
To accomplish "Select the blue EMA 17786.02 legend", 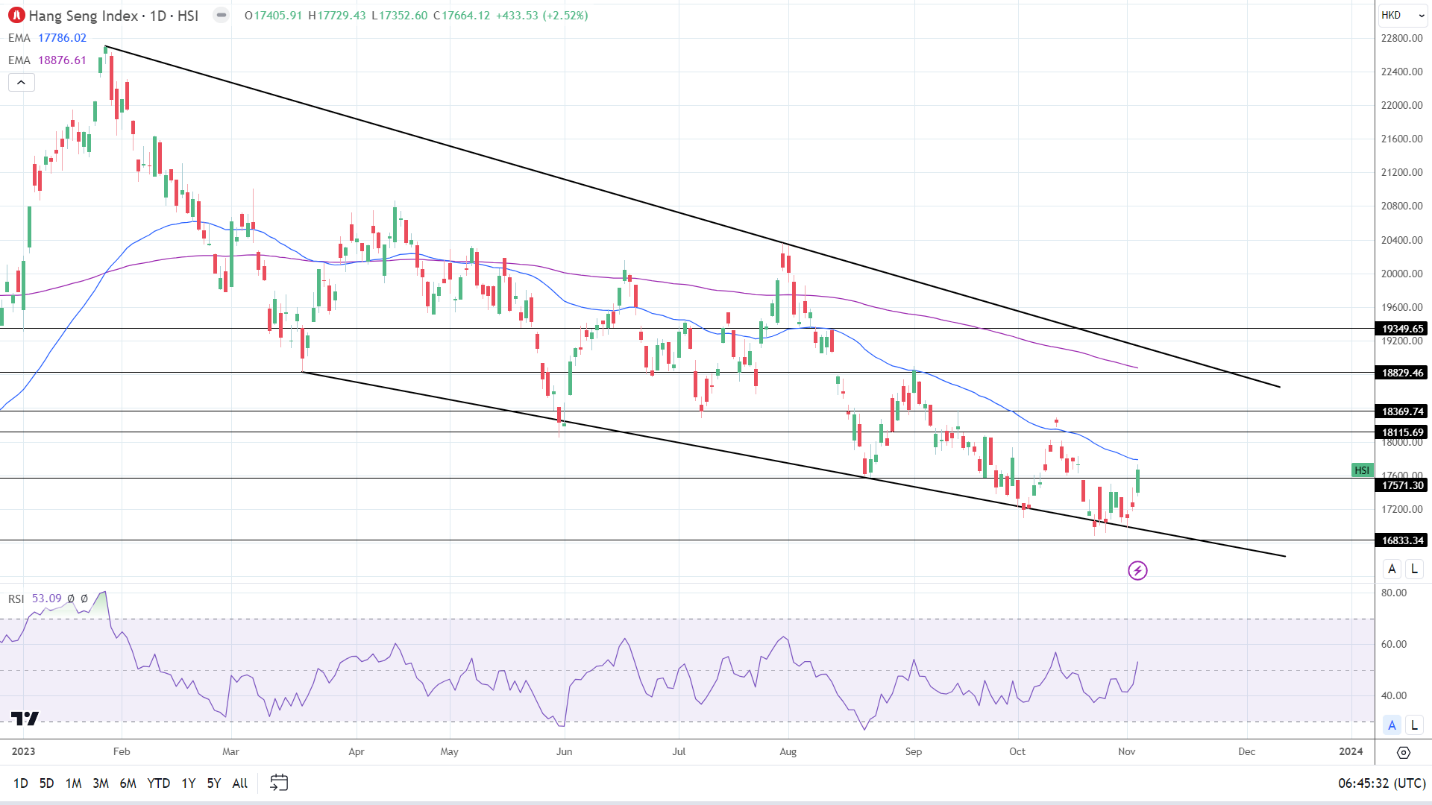I will click(x=47, y=38).
